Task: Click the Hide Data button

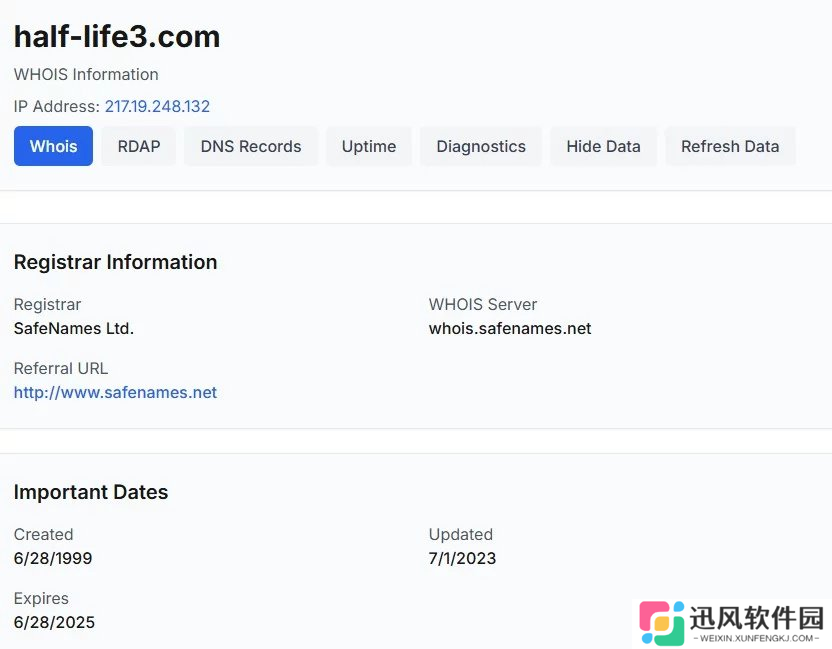Action: (603, 146)
